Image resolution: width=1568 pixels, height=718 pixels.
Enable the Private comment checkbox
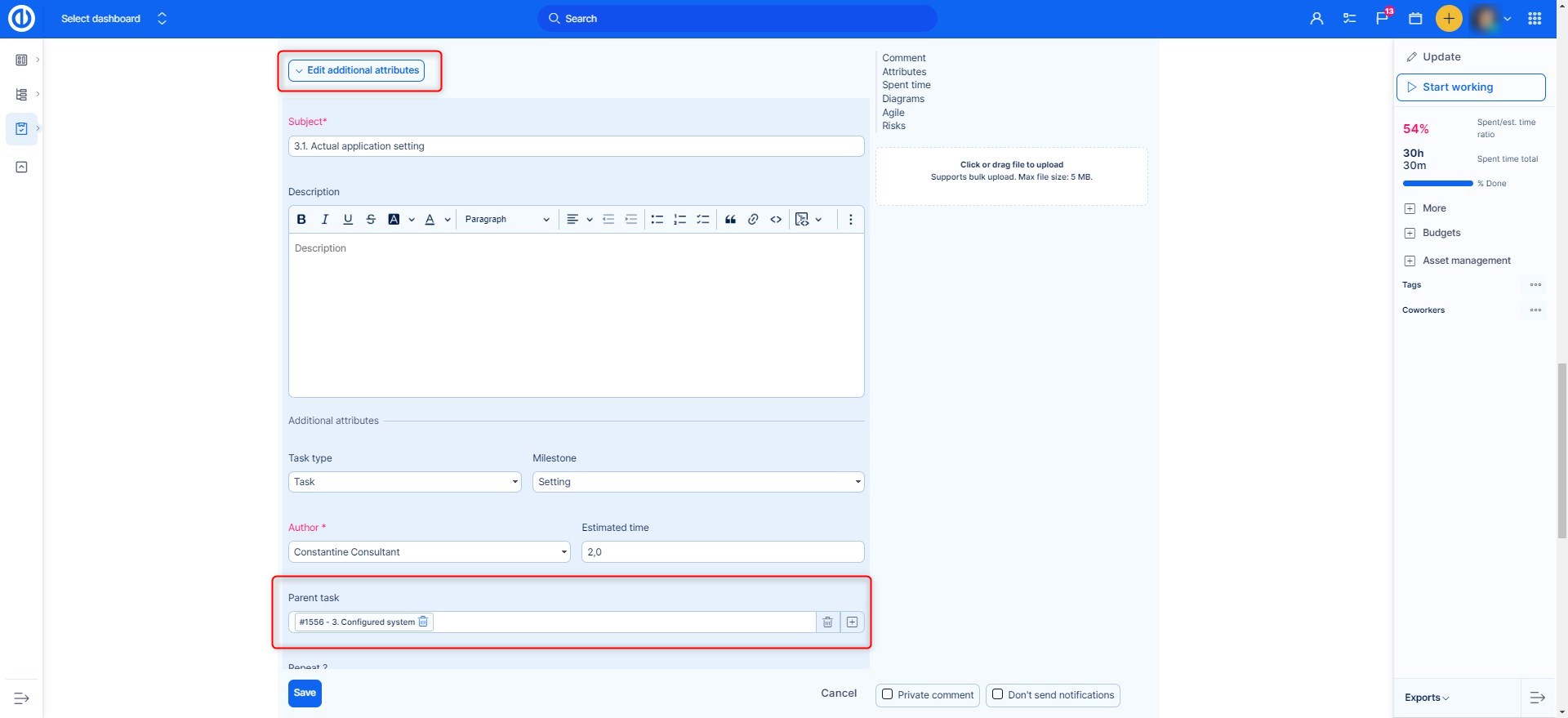[888, 694]
